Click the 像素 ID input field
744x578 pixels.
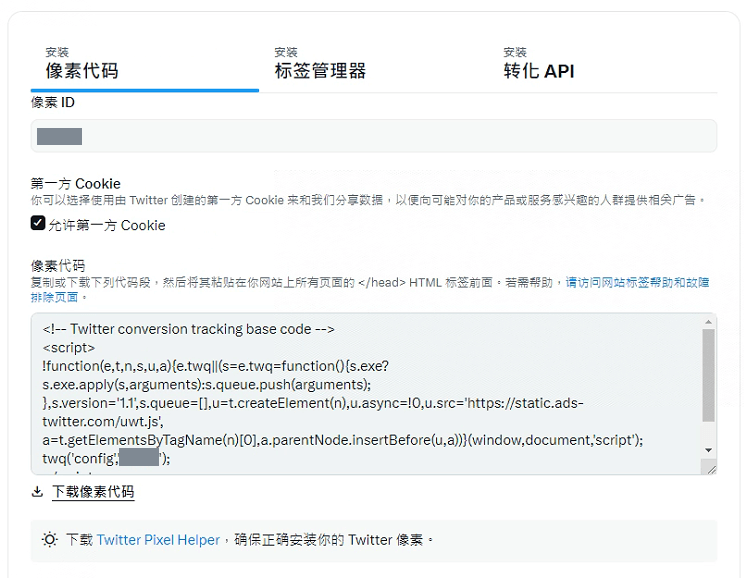373,136
